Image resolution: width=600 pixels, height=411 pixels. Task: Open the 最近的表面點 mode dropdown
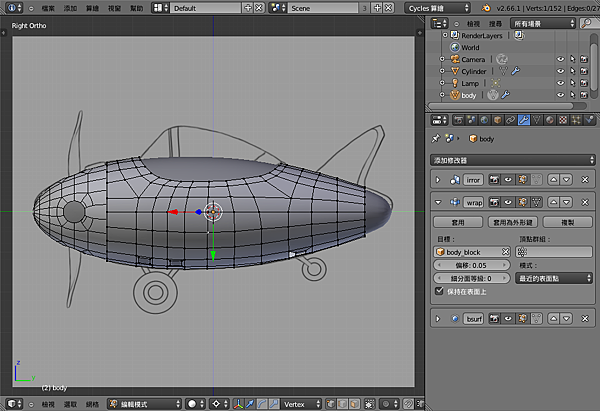click(554, 278)
